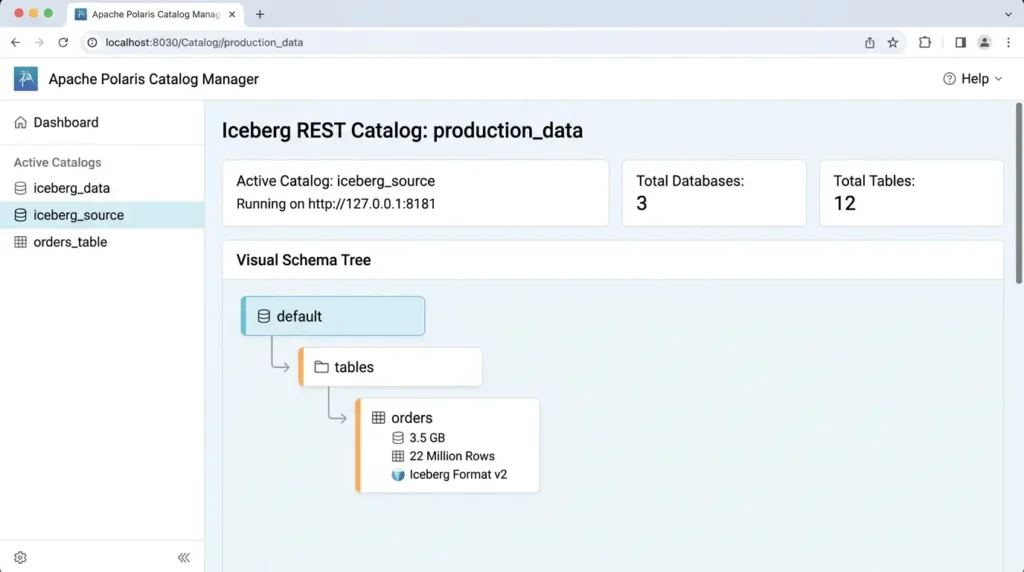Click the orders table card

tap(447, 445)
